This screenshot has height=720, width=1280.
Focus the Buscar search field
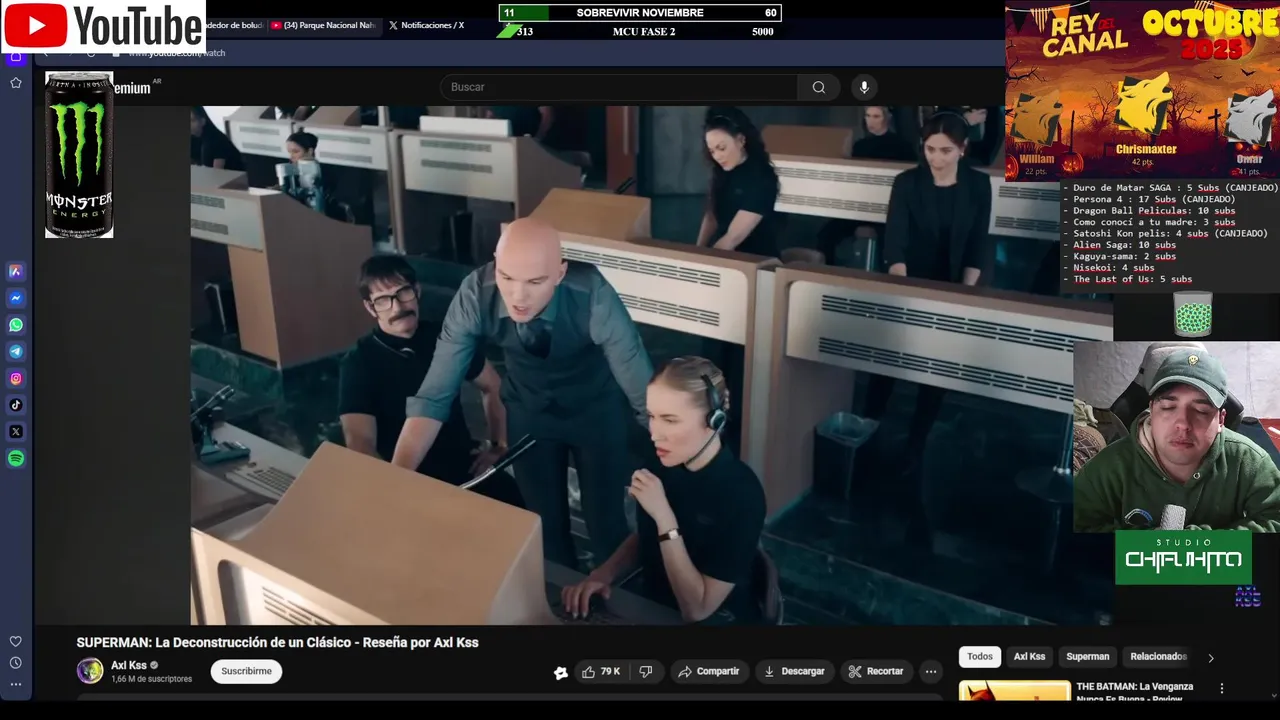(x=618, y=87)
